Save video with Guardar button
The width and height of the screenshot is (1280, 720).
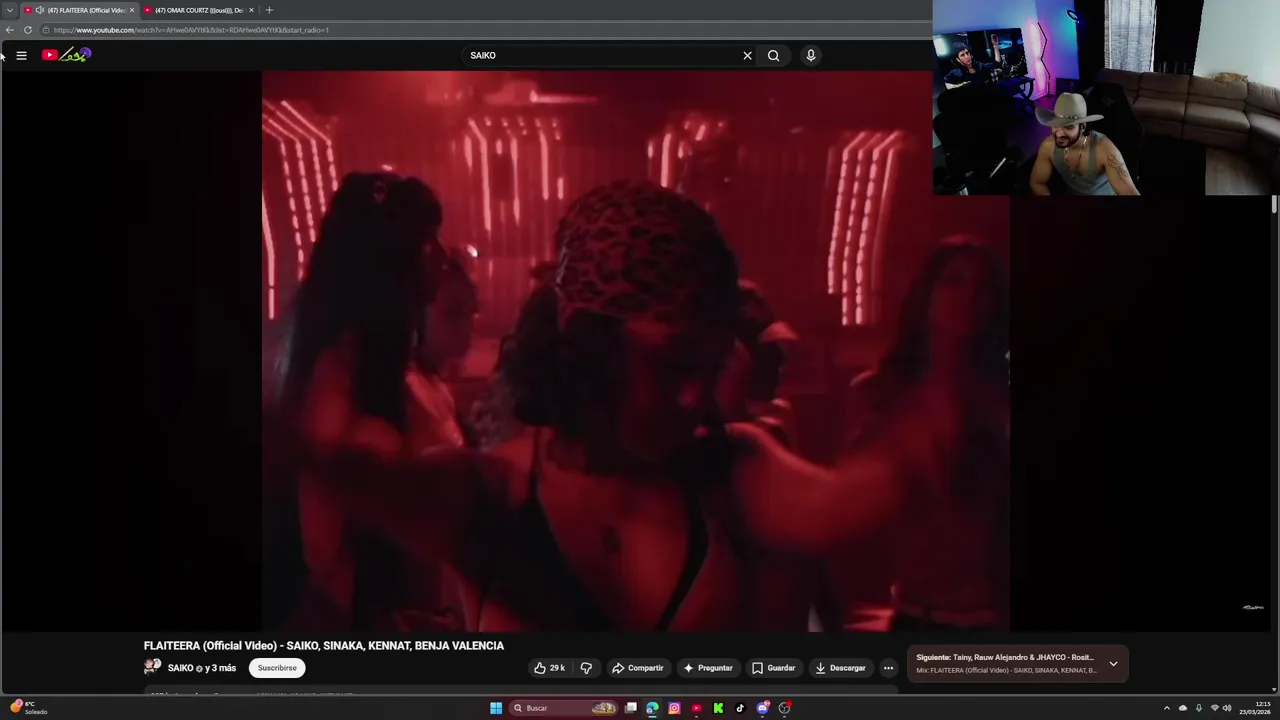(774, 668)
